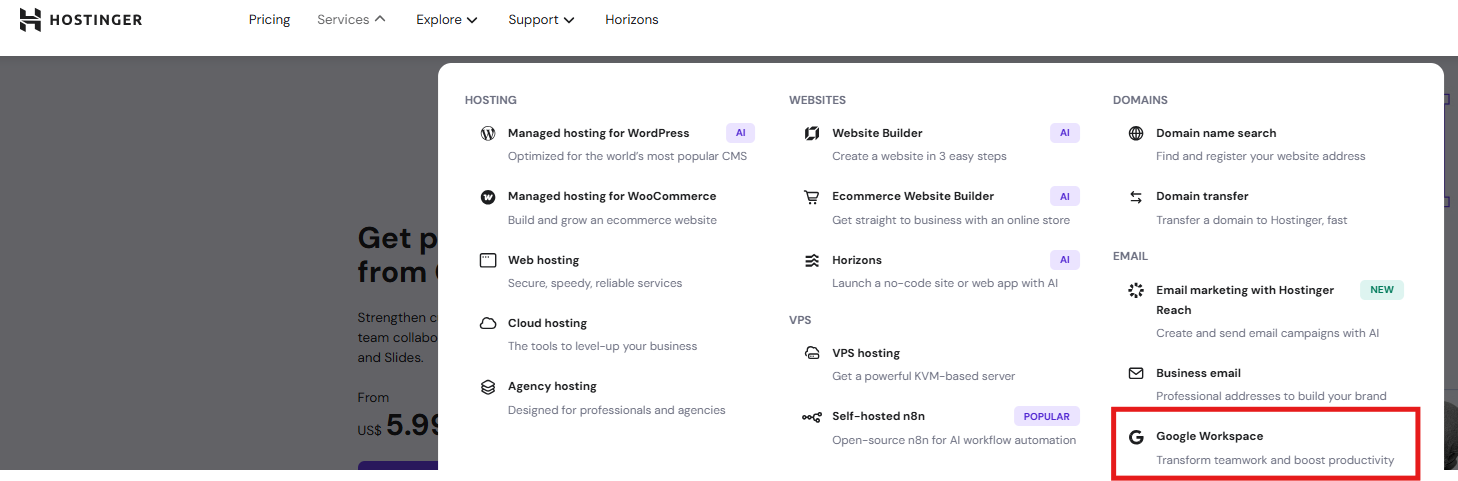The height and width of the screenshot is (481, 1458).
Task: Click the NEW badge beside Email marketing
Action: [x=1382, y=290]
